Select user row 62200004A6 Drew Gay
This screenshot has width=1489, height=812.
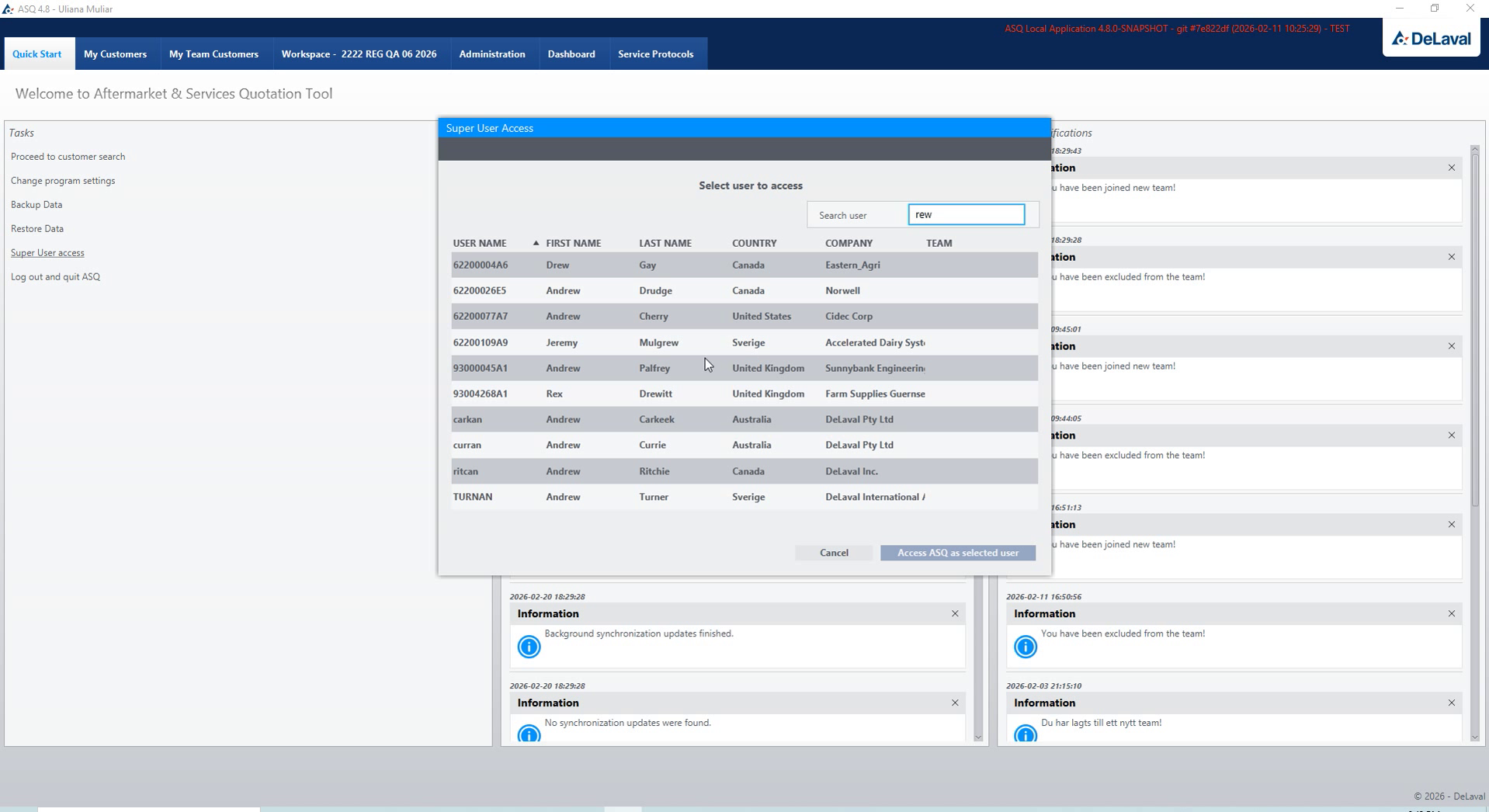(744, 265)
